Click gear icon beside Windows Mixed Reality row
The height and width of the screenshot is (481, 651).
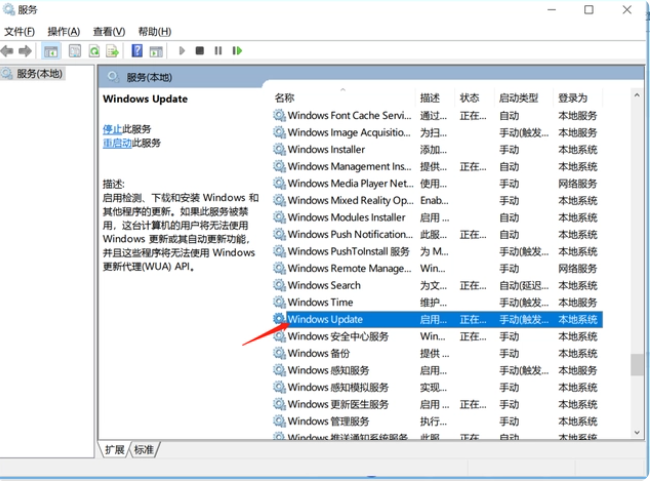point(279,200)
